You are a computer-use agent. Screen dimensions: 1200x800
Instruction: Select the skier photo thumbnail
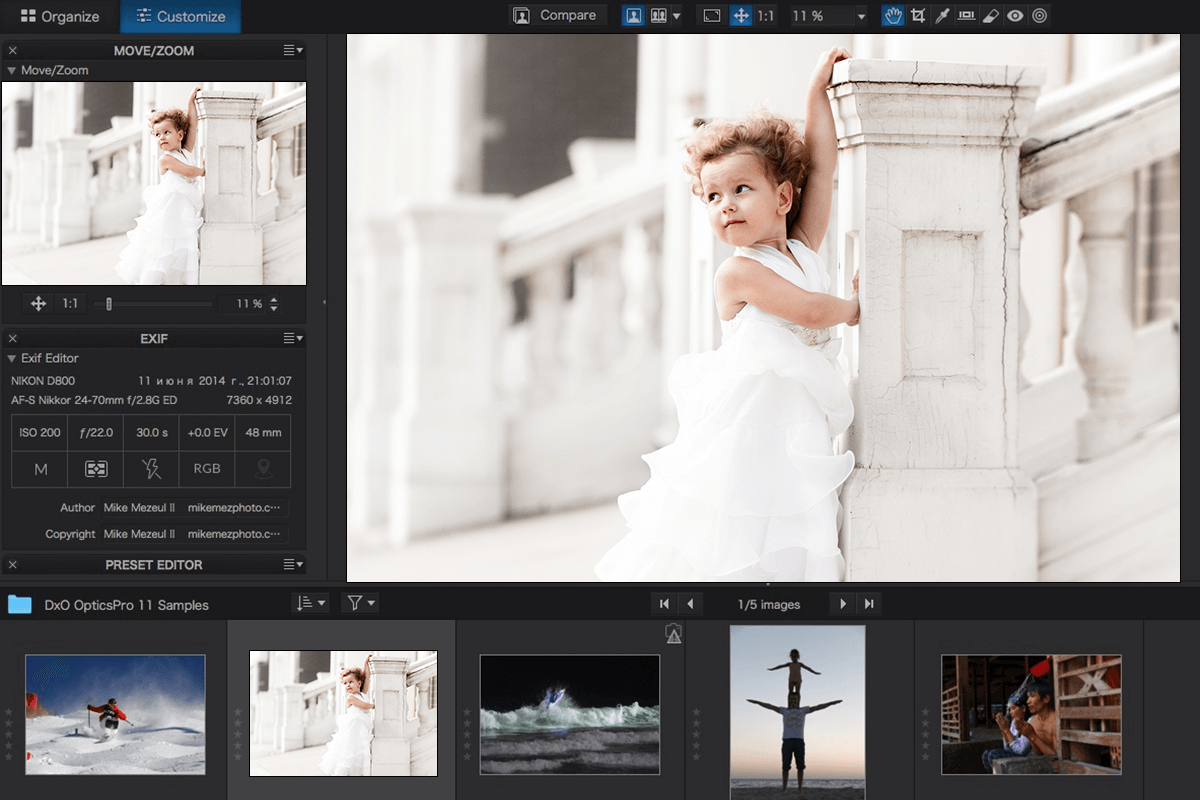pos(114,712)
